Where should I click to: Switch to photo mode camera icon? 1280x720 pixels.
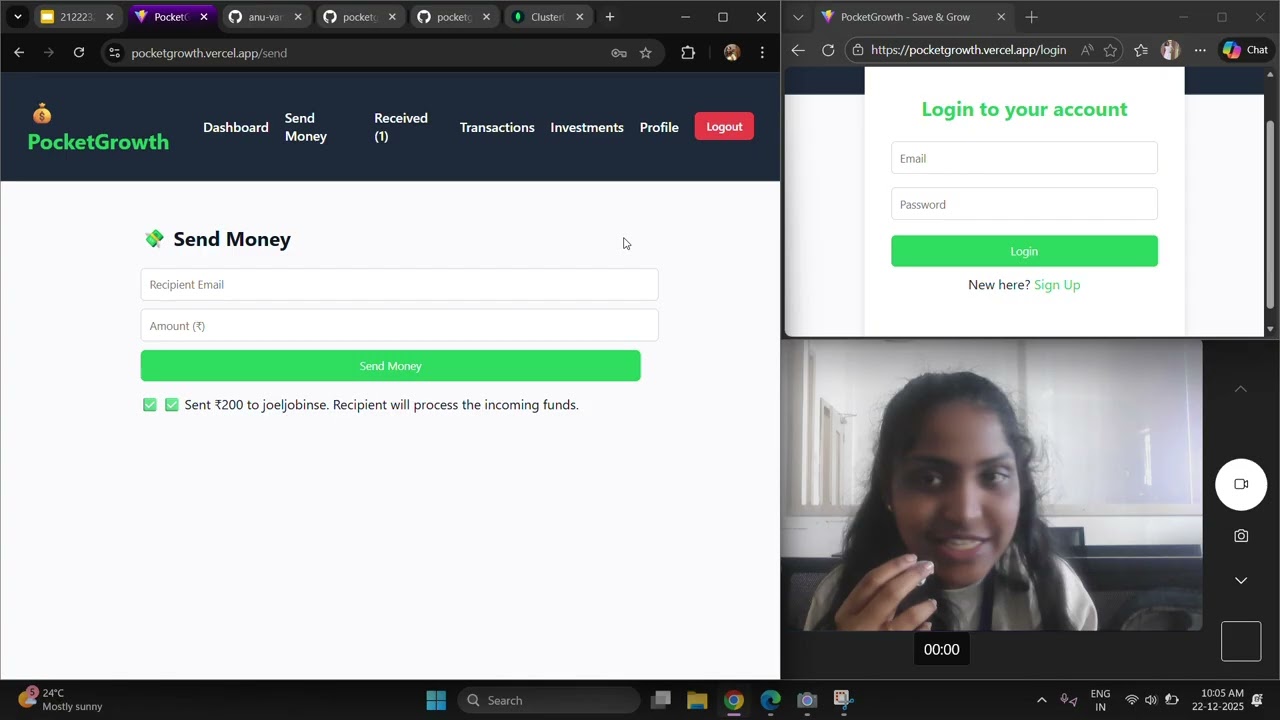coord(1241,536)
